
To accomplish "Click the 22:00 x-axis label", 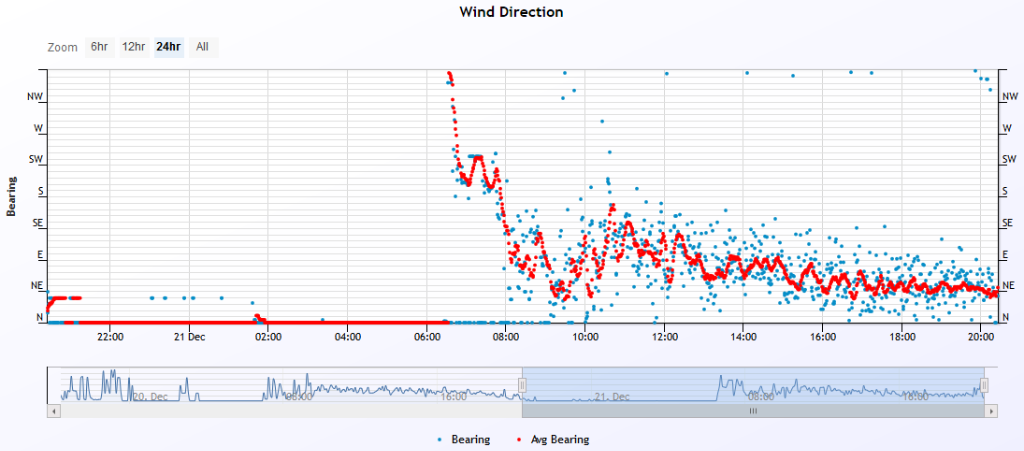I will pos(110,337).
